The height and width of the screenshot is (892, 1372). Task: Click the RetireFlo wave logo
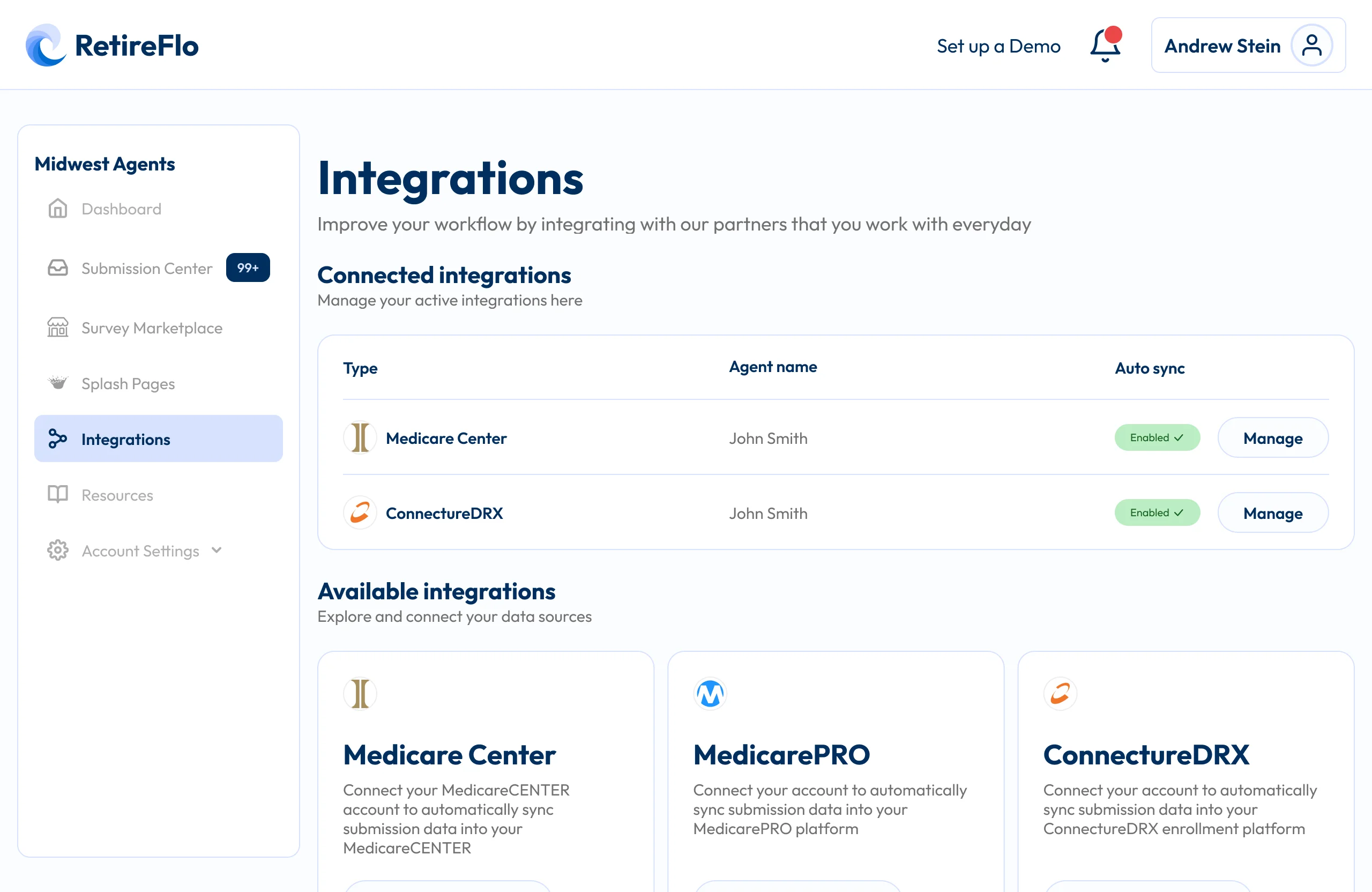click(46, 46)
